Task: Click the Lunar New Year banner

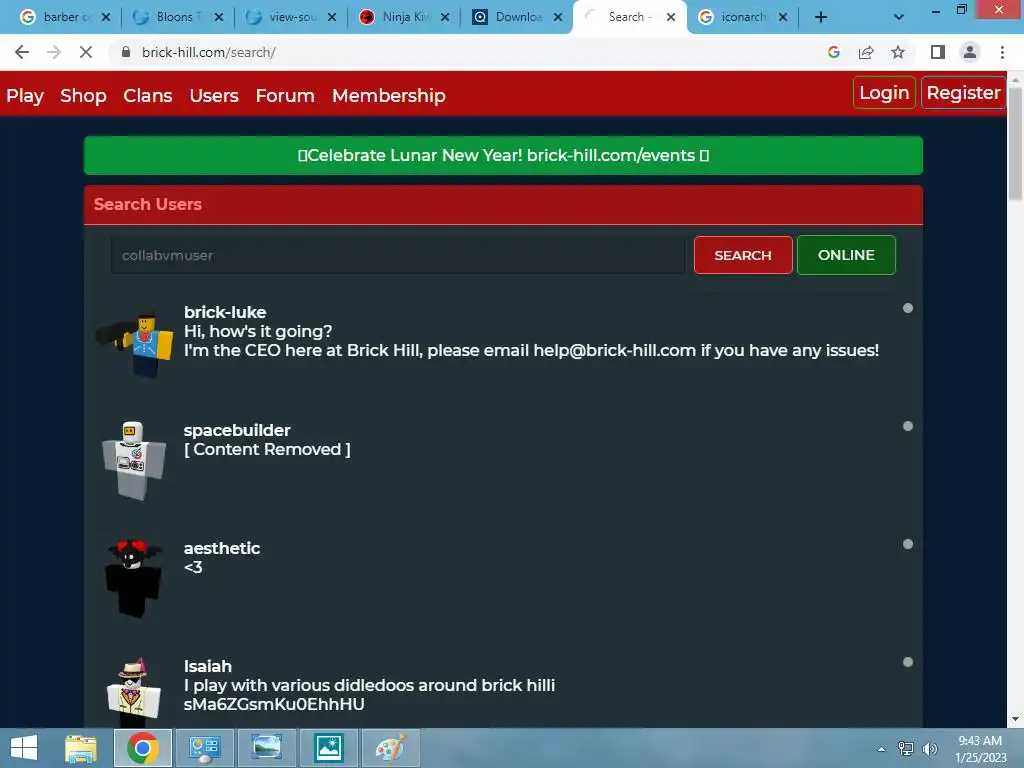Action: [504, 155]
